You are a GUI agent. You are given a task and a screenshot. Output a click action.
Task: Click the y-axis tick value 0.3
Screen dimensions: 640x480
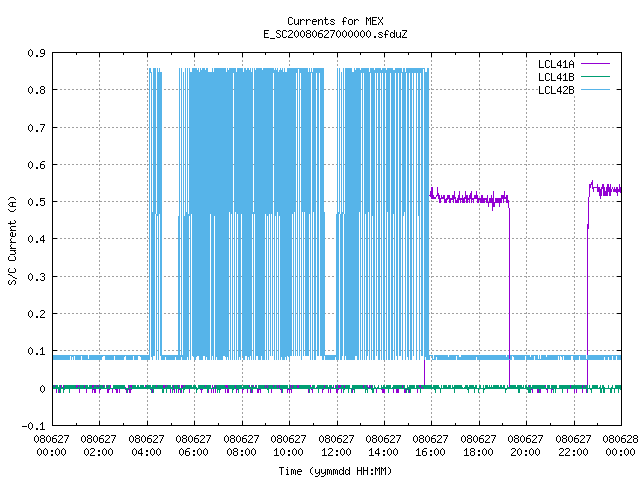click(36, 277)
